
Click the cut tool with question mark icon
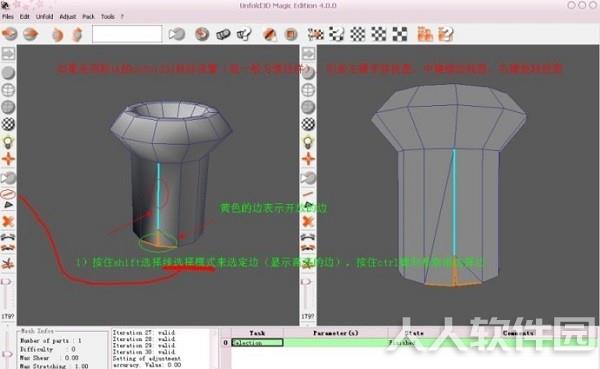(x=244, y=34)
